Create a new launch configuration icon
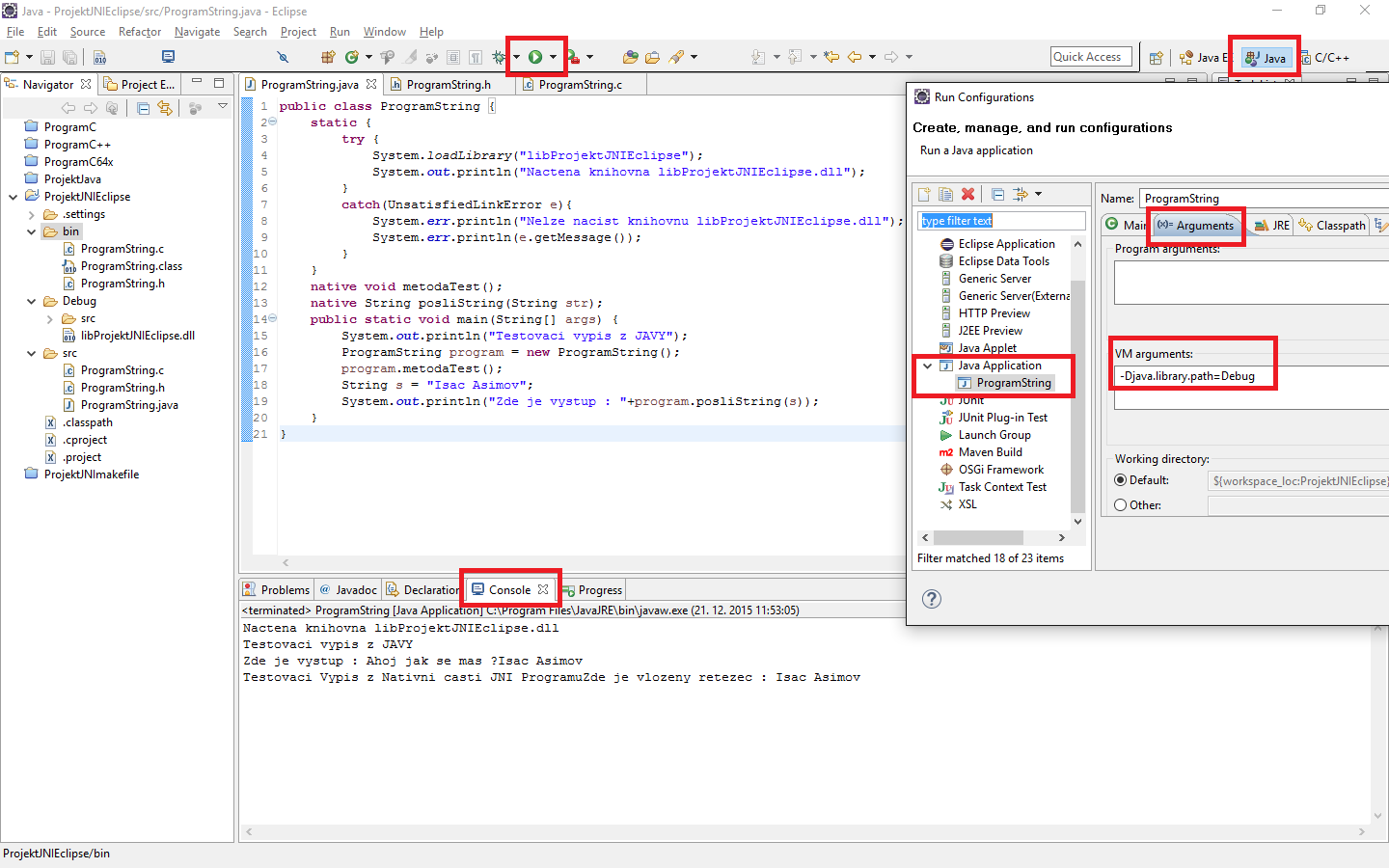 pyautogui.click(x=924, y=194)
